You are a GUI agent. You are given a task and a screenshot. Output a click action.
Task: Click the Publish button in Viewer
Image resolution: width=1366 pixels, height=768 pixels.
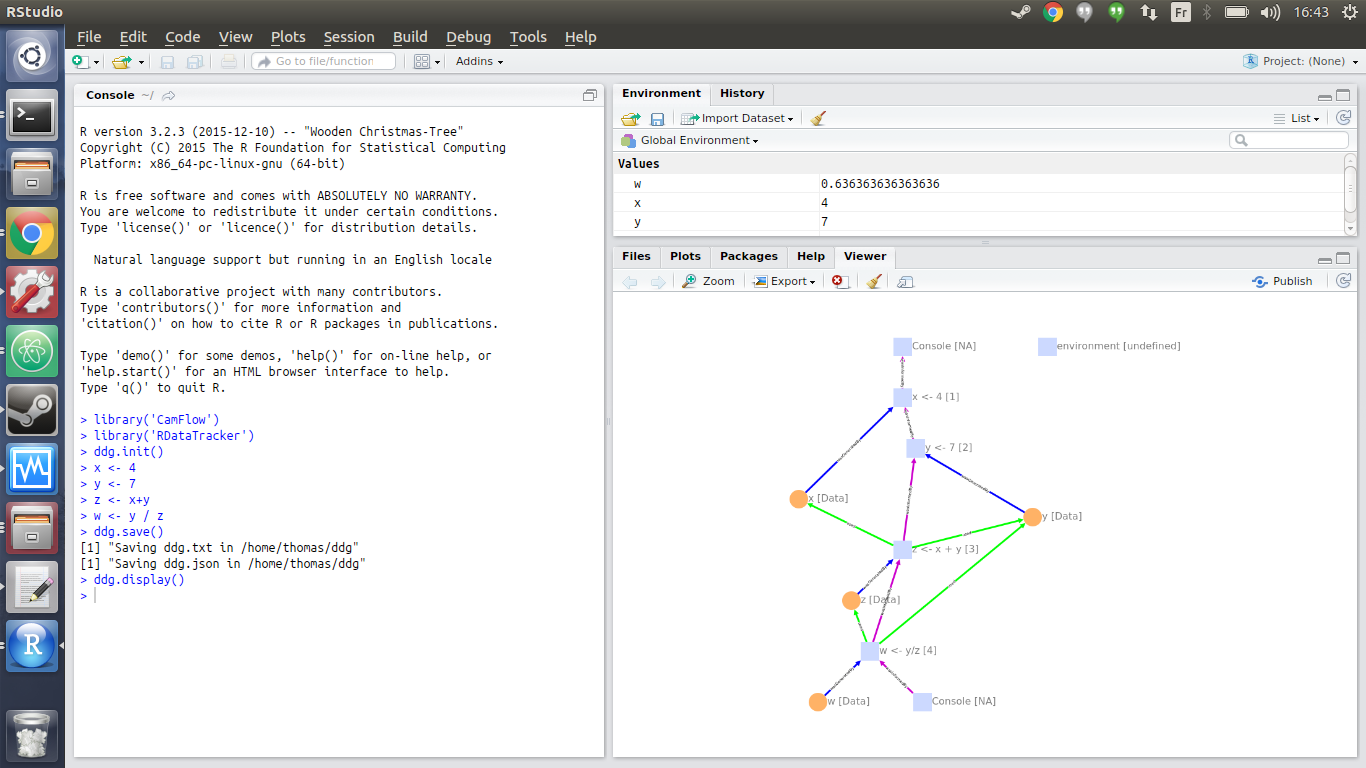(x=1282, y=281)
